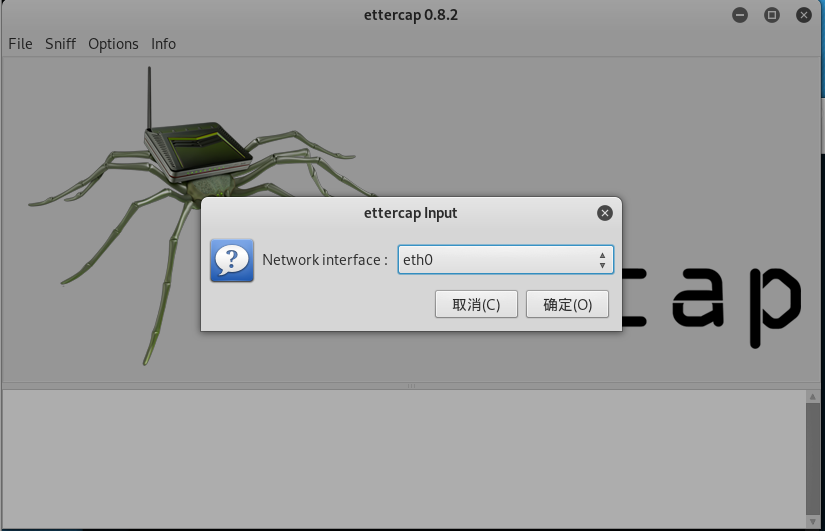Confirm with the 确定(O) button

tap(567, 304)
